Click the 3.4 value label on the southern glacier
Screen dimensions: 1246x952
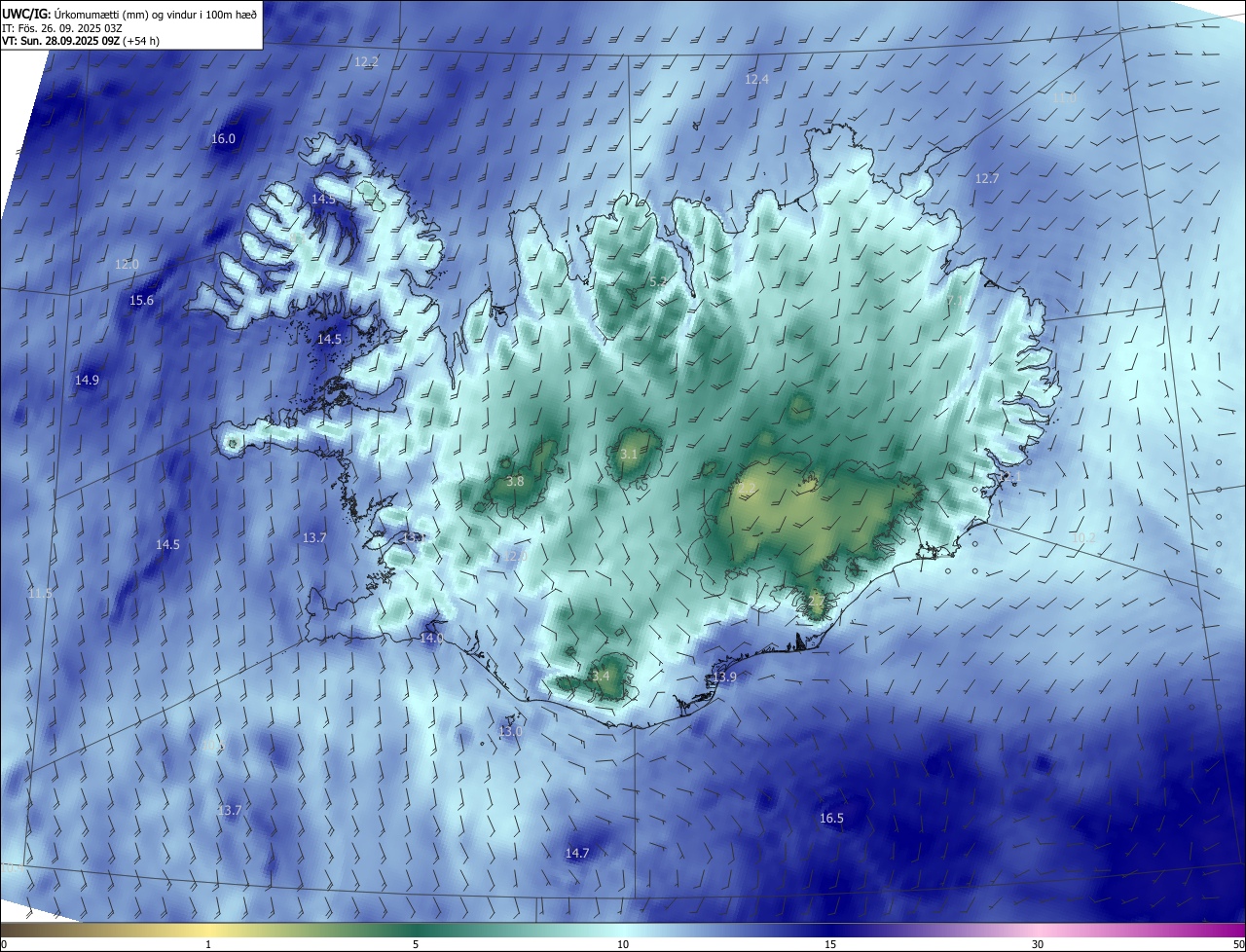pos(601,677)
